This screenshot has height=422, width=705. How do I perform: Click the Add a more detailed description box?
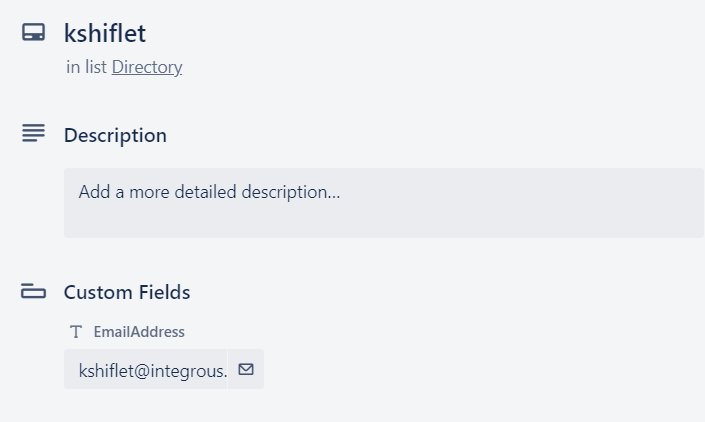tap(384, 203)
